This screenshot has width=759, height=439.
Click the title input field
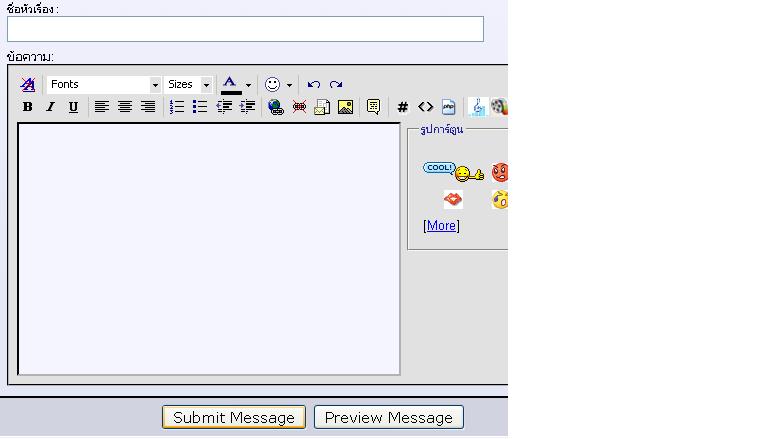point(245,29)
